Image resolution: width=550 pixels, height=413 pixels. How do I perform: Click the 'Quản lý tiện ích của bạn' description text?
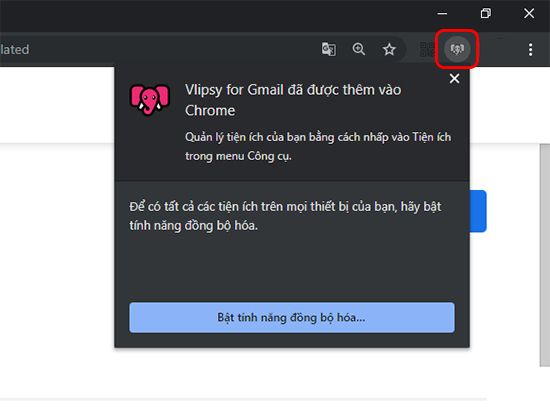click(318, 146)
